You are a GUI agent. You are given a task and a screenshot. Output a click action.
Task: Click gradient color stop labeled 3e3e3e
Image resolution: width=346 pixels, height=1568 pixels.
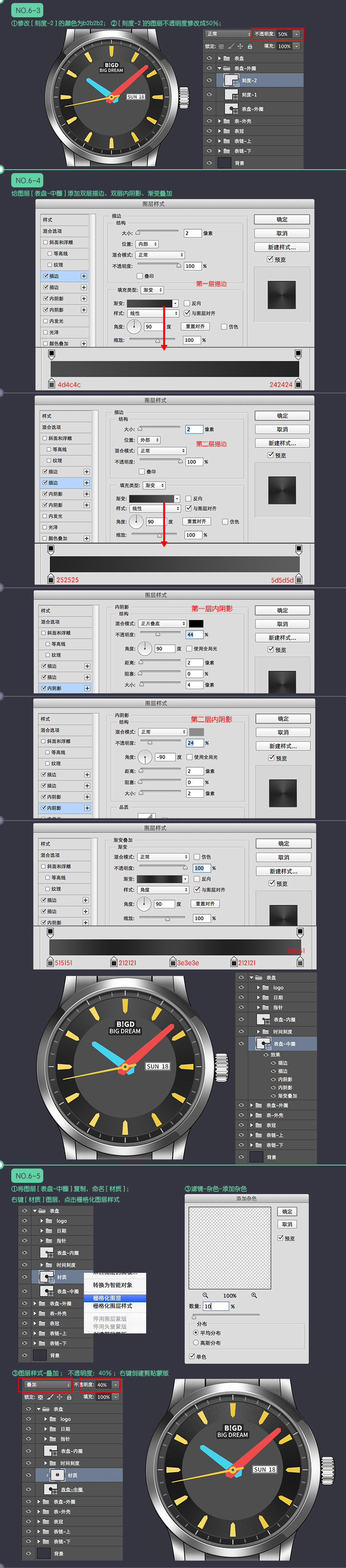pyautogui.click(x=173, y=963)
